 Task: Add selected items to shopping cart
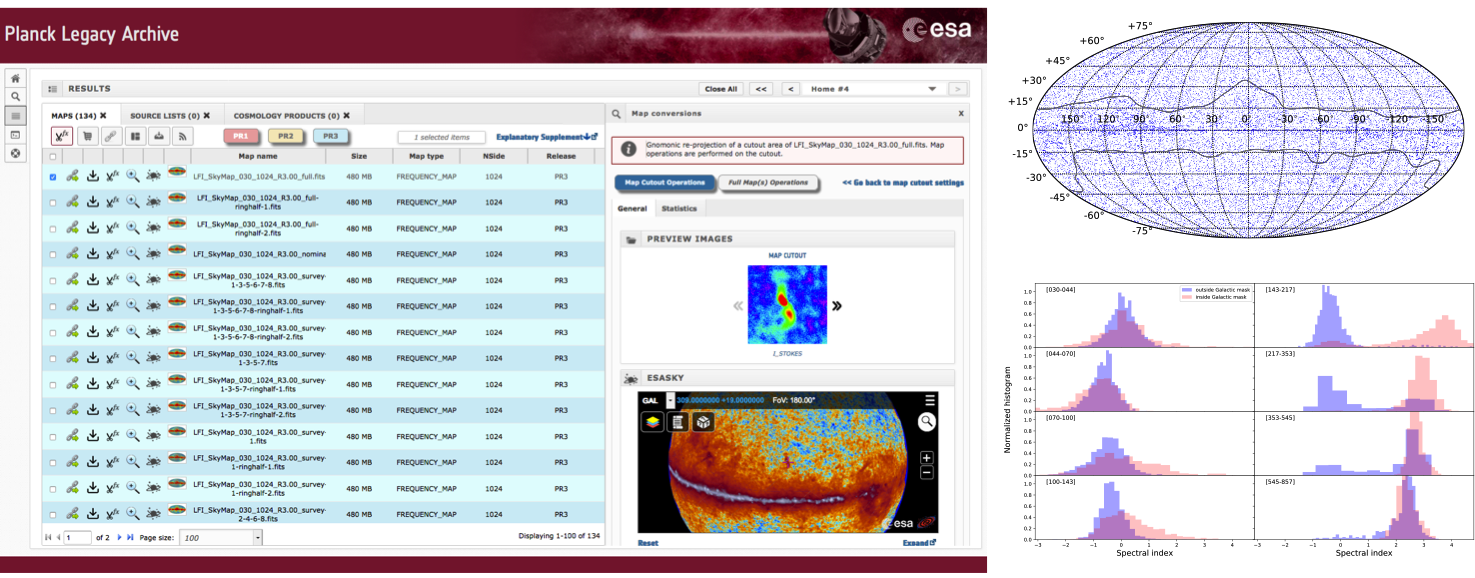pyautogui.click(x=88, y=136)
